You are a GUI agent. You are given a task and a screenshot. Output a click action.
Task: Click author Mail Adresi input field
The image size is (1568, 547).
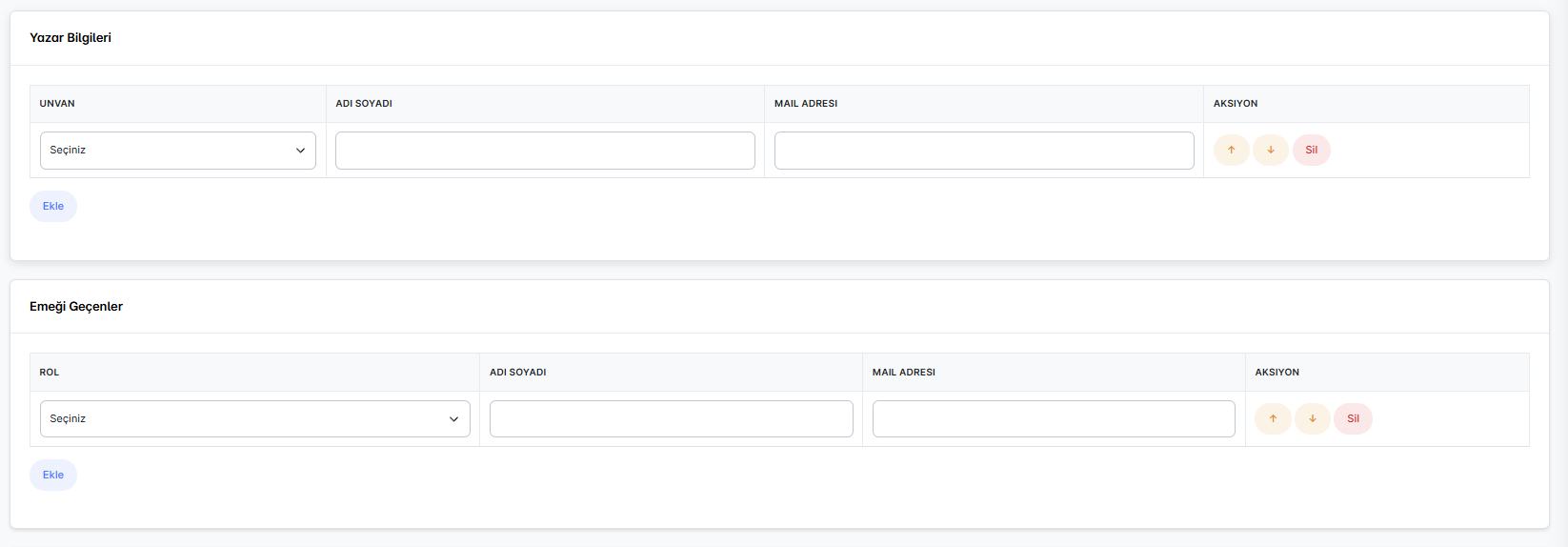pyautogui.click(x=984, y=151)
